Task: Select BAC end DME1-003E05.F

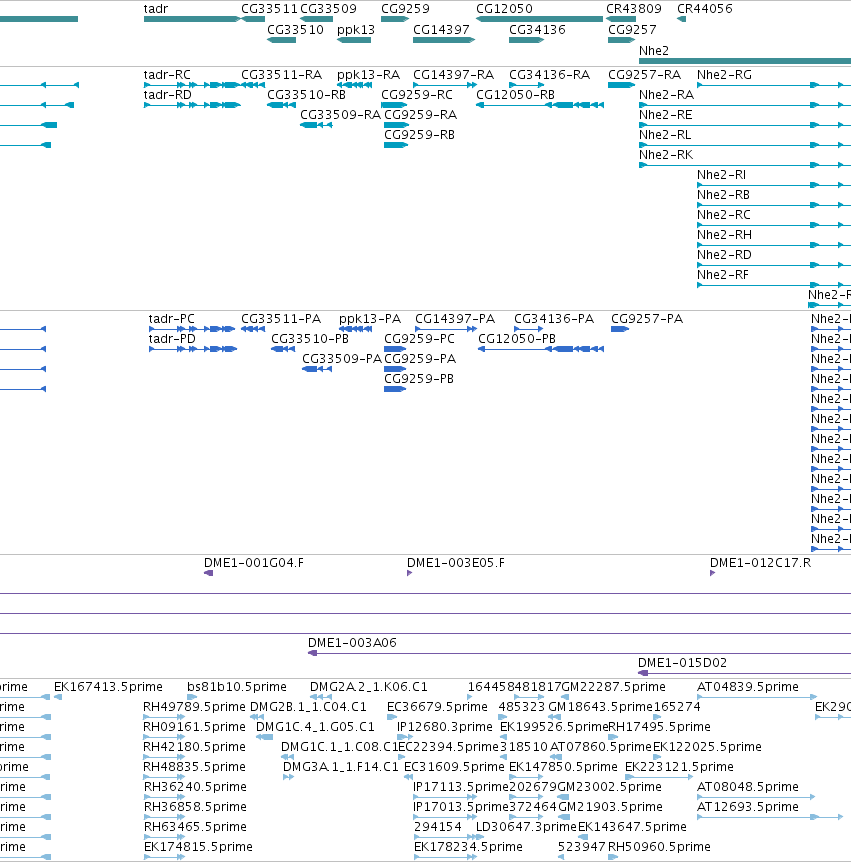Action: point(456,563)
